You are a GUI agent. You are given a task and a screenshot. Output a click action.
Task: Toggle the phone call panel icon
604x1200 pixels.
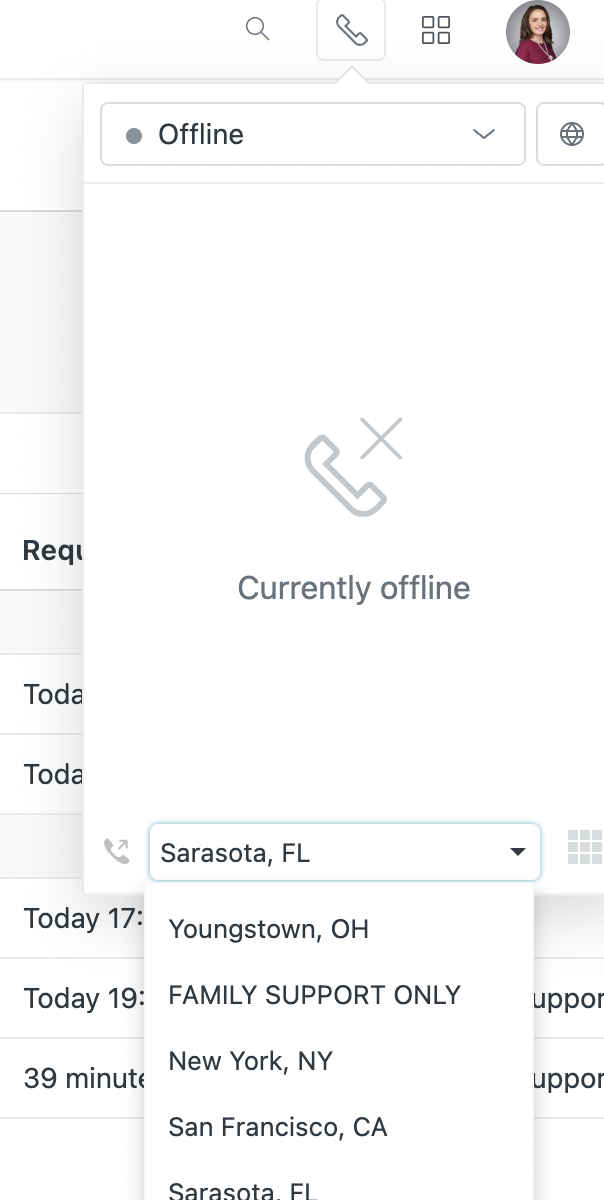tap(351, 30)
